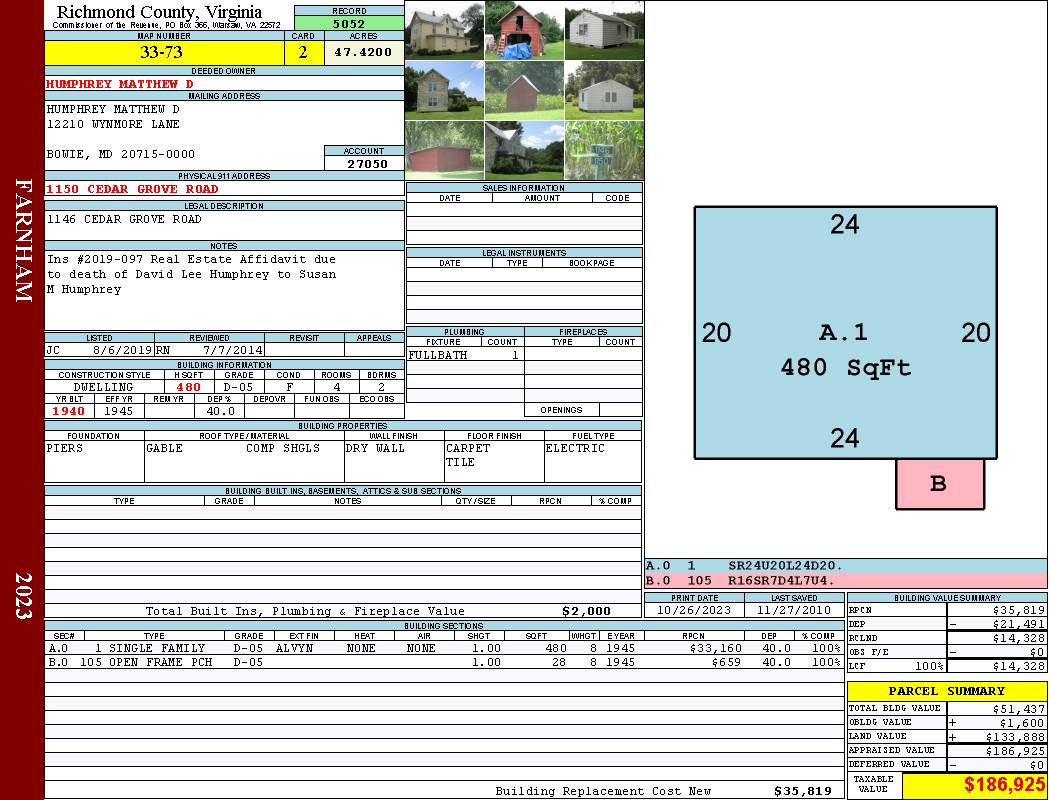
Task: Open the low red garage photo, bottom row
Action: pyautogui.click(x=445, y=151)
